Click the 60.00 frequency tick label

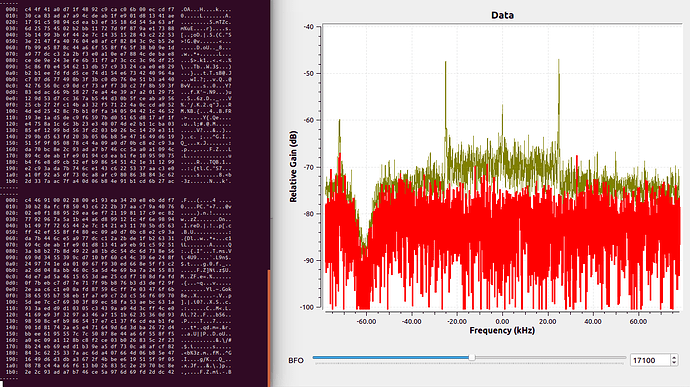(638, 321)
